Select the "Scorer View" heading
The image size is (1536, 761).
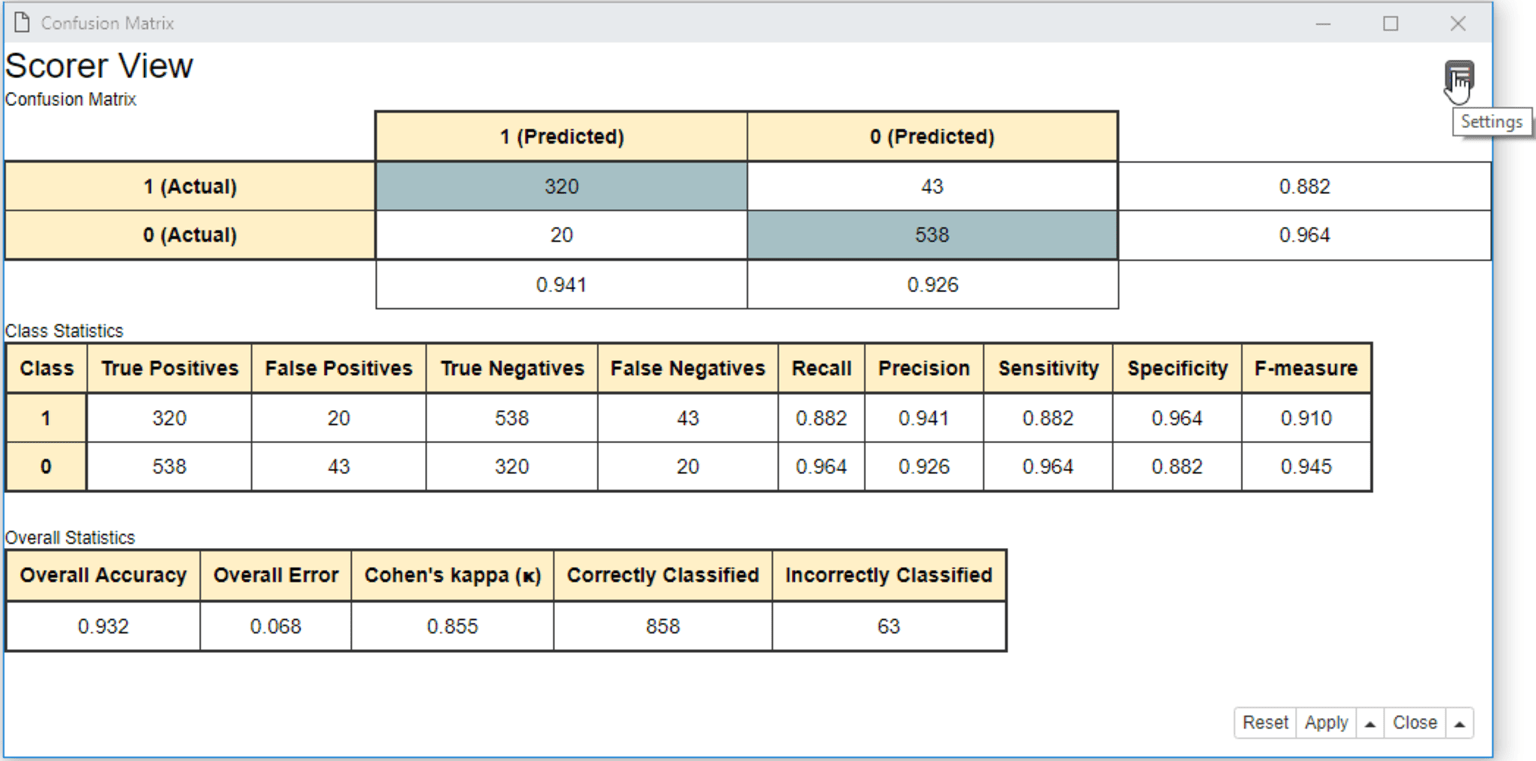coord(99,66)
